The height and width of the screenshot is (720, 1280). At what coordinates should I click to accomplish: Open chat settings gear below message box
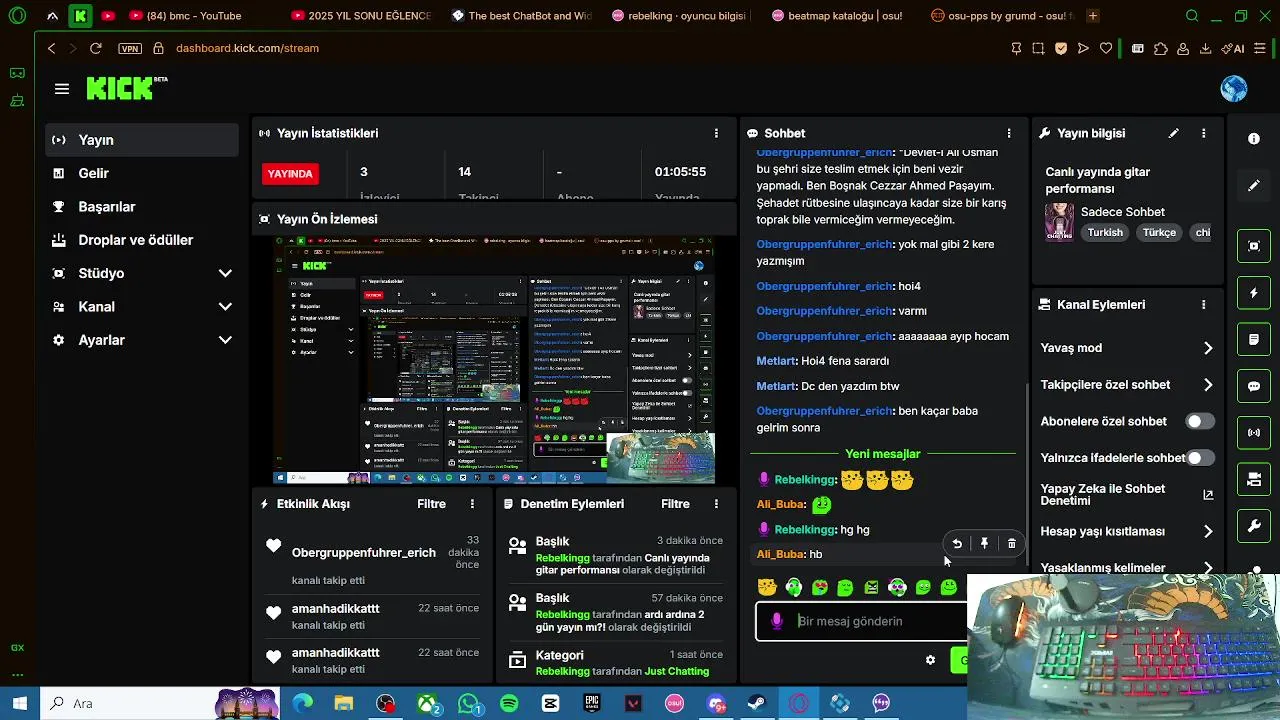point(930,660)
